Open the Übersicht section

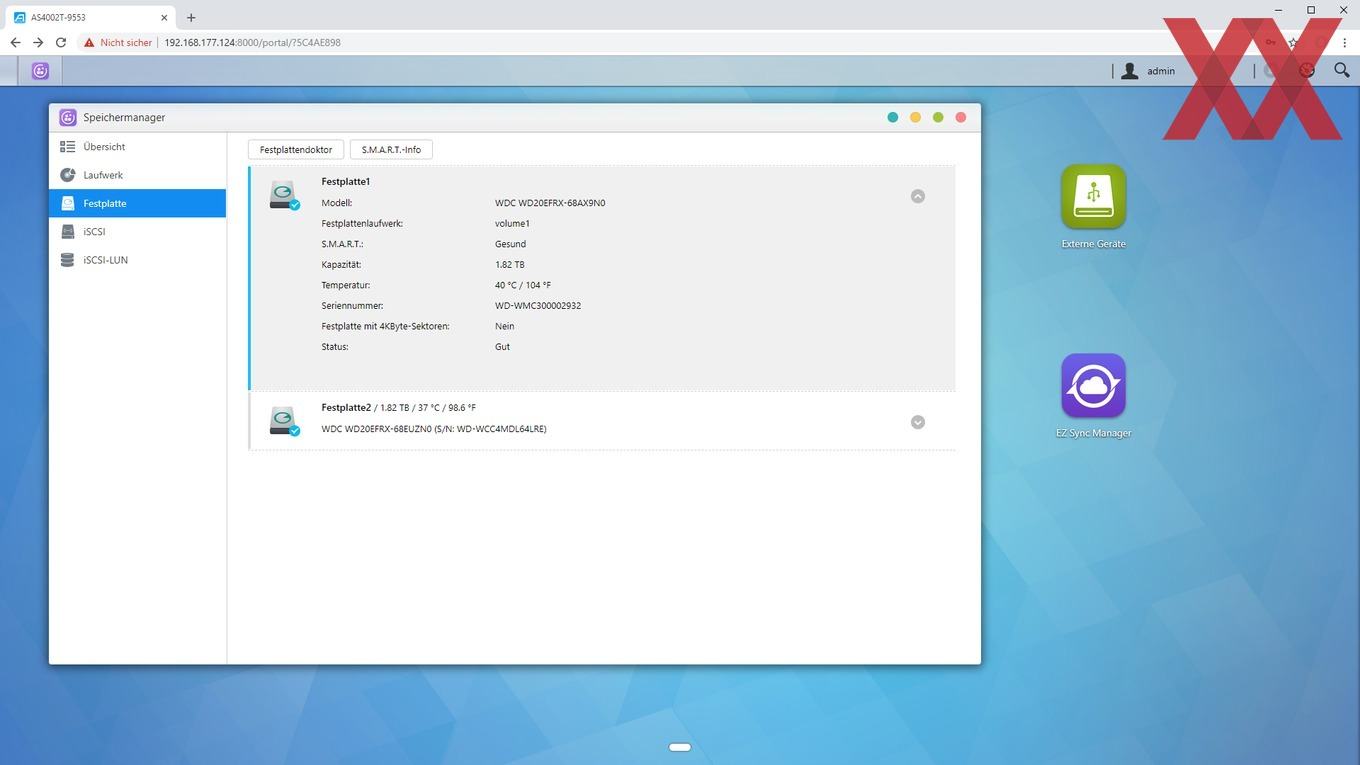click(x=137, y=147)
